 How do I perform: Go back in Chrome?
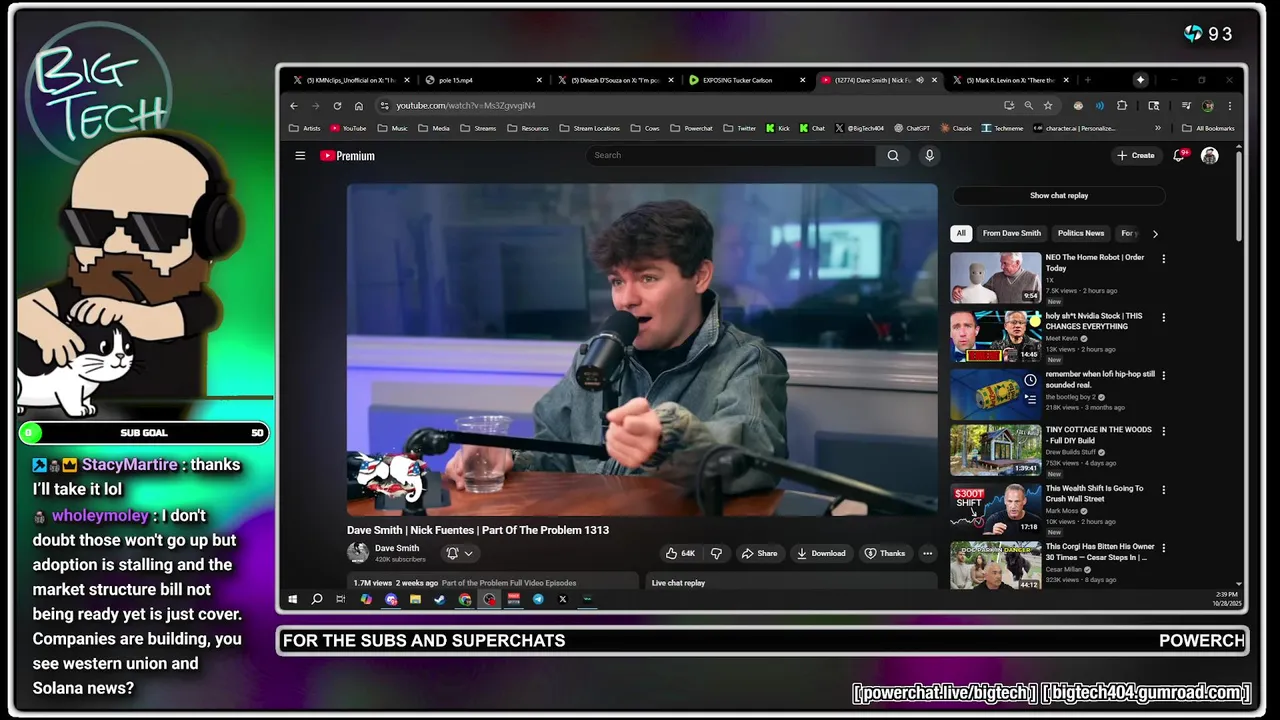point(294,105)
